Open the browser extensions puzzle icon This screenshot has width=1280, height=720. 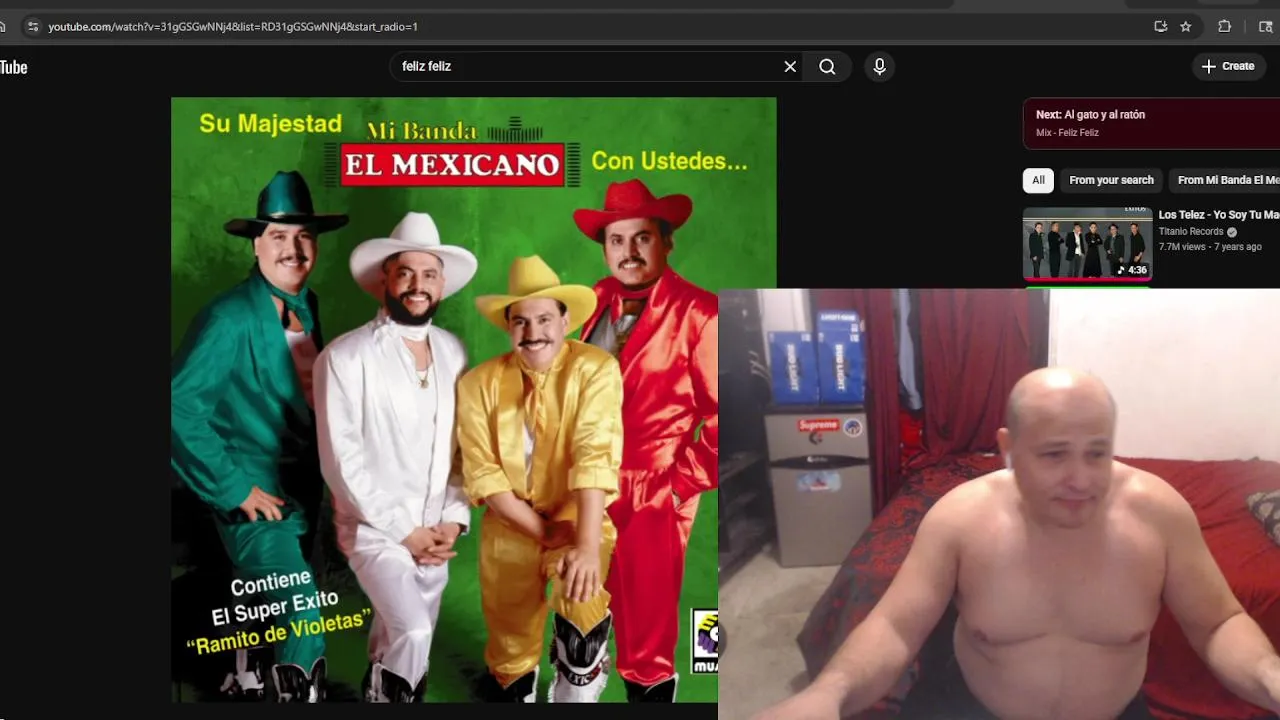point(1224,27)
